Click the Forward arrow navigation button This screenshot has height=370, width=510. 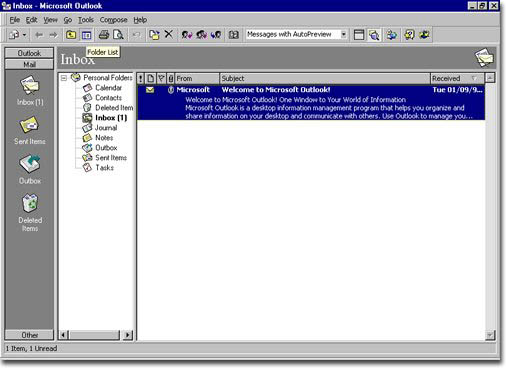click(x=53, y=35)
